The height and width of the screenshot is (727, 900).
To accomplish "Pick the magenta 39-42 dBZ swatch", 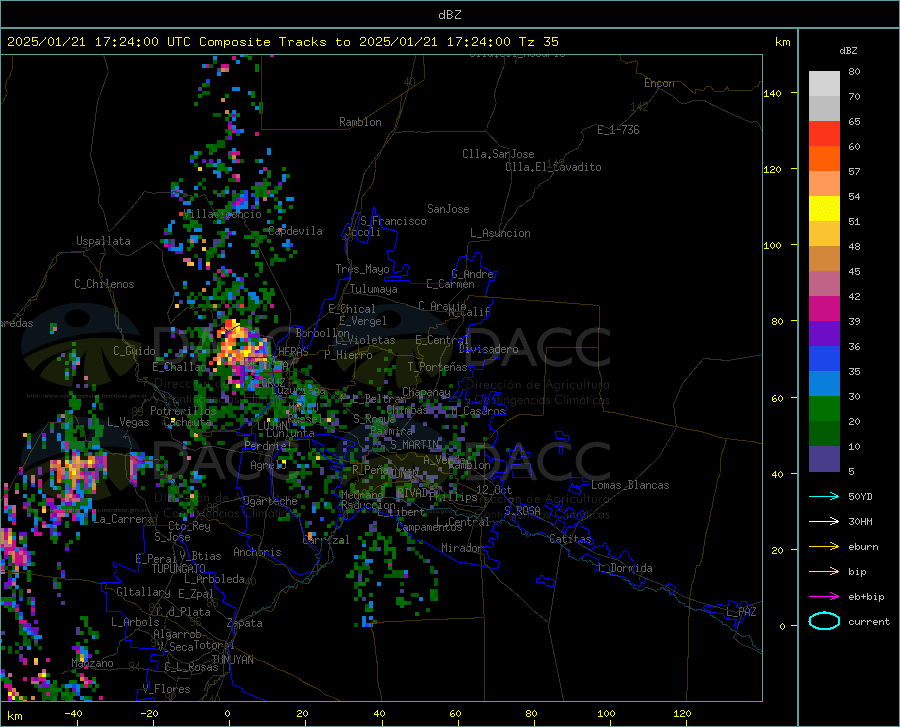I will [824, 309].
